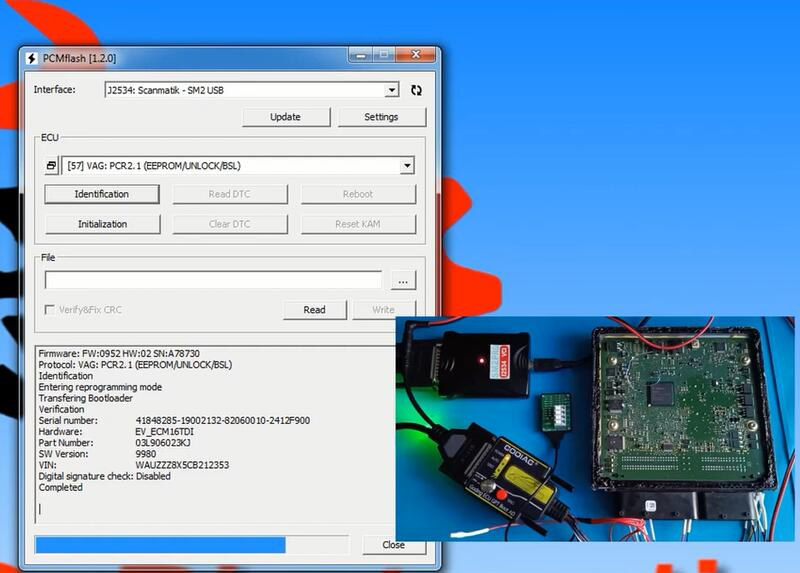Open Settings

coord(381,117)
